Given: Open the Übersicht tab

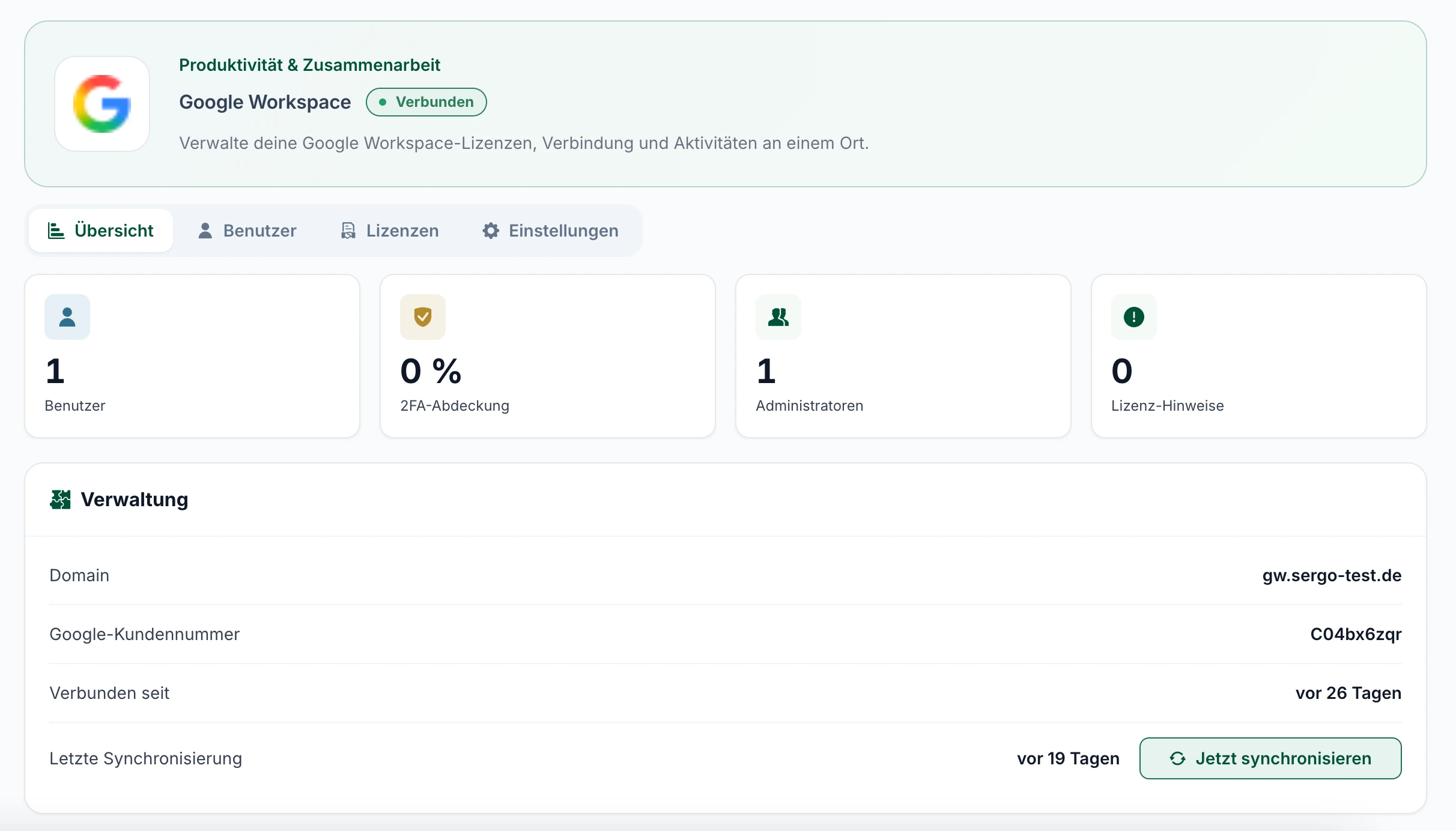Looking at the screenshot, I should [x=101, y=231].
